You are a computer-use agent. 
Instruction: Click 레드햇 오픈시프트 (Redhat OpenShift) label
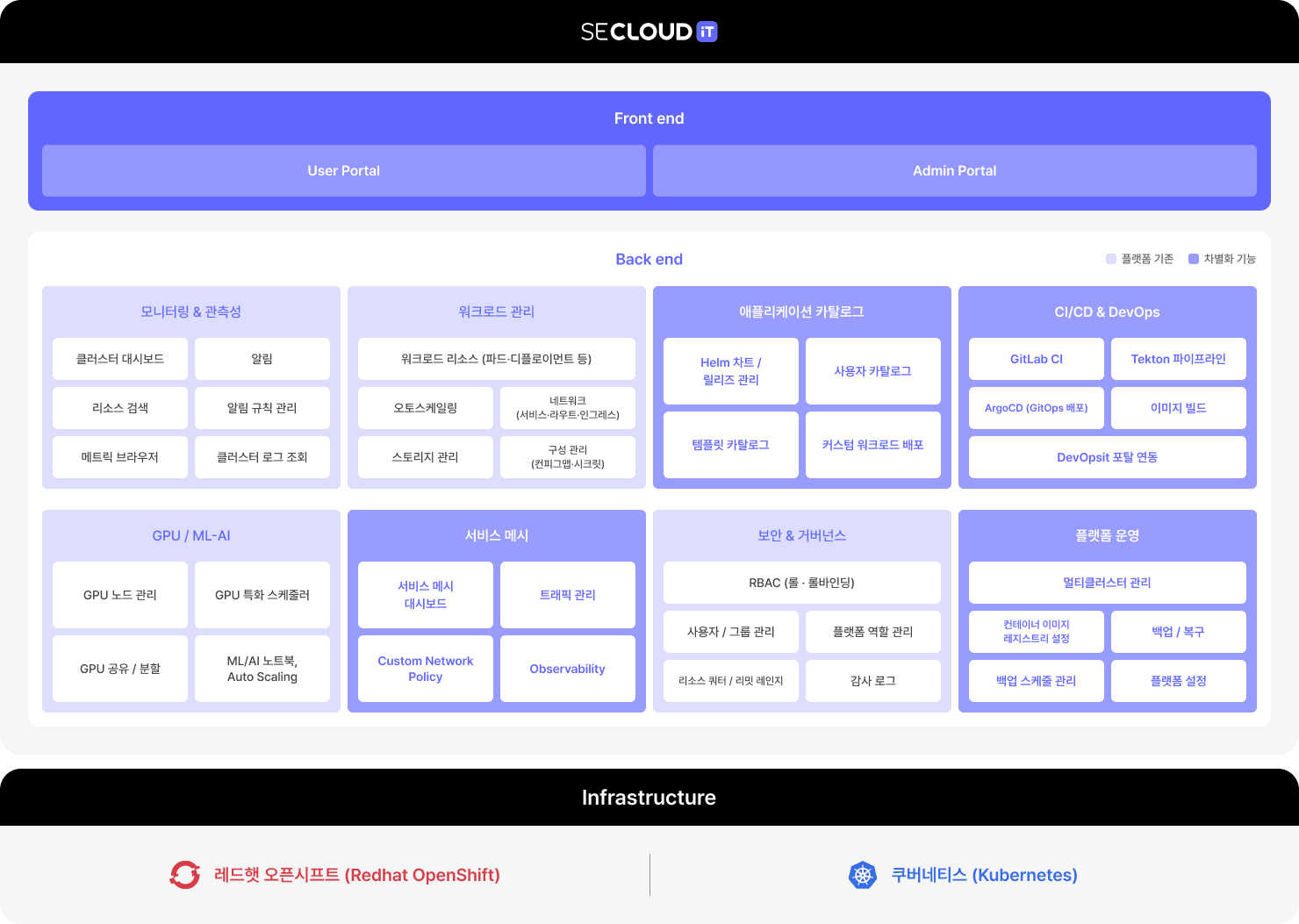[x=357, y=875]
